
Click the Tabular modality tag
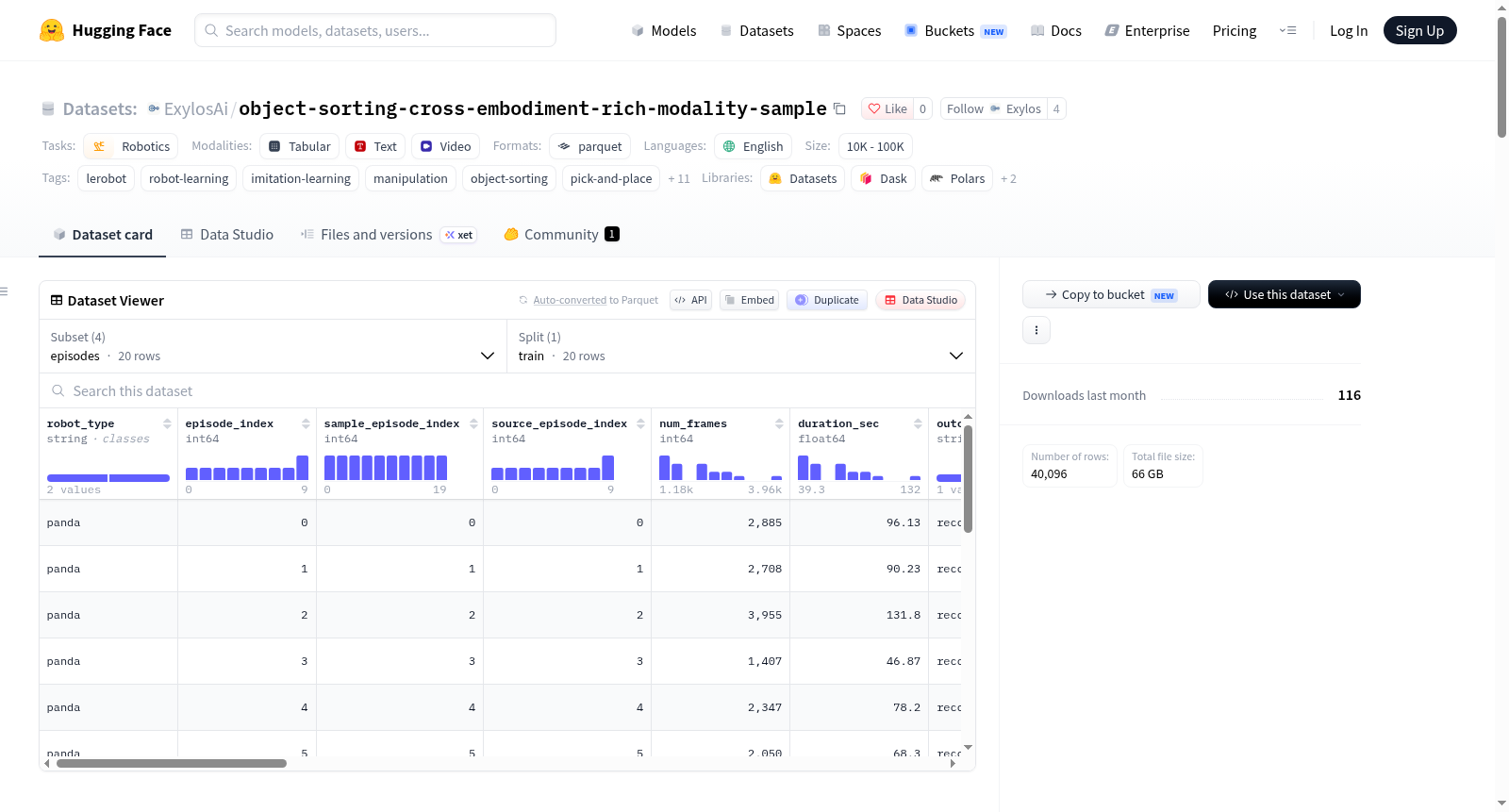pyautogui.click(x=300, y=146)
